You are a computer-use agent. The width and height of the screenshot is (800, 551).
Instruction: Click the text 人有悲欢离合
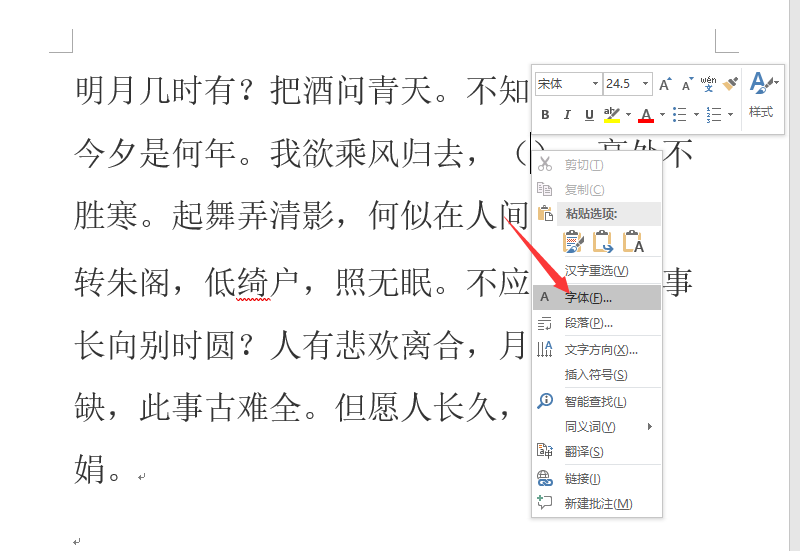coord(368,345)
